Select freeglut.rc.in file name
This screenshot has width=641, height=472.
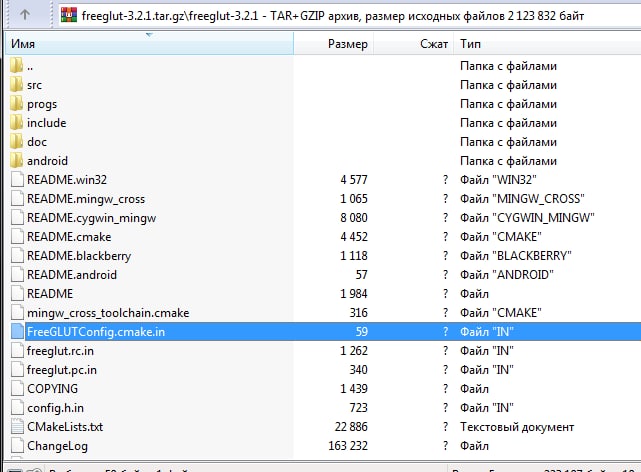(x=60, y=351)
